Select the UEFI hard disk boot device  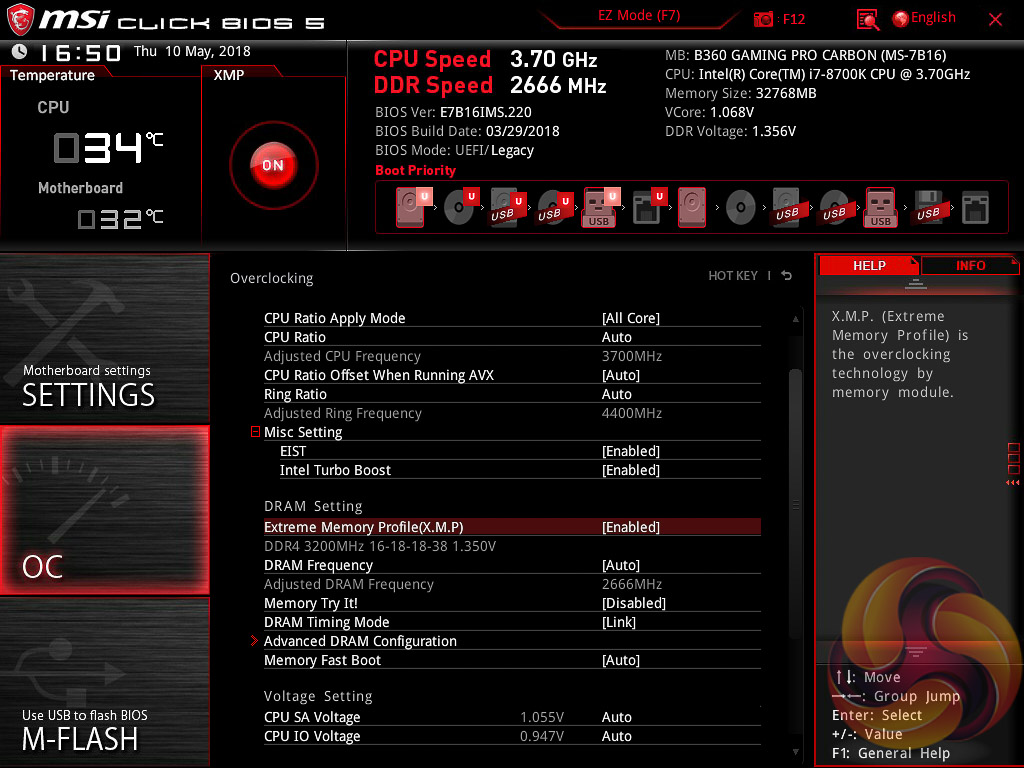[x=414, y=207]
